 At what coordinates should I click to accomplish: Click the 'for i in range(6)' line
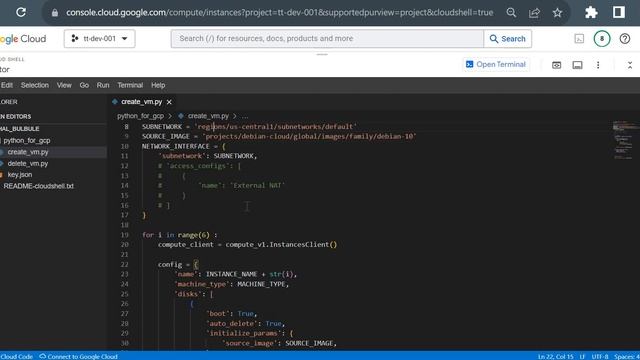tap(180, 235)
